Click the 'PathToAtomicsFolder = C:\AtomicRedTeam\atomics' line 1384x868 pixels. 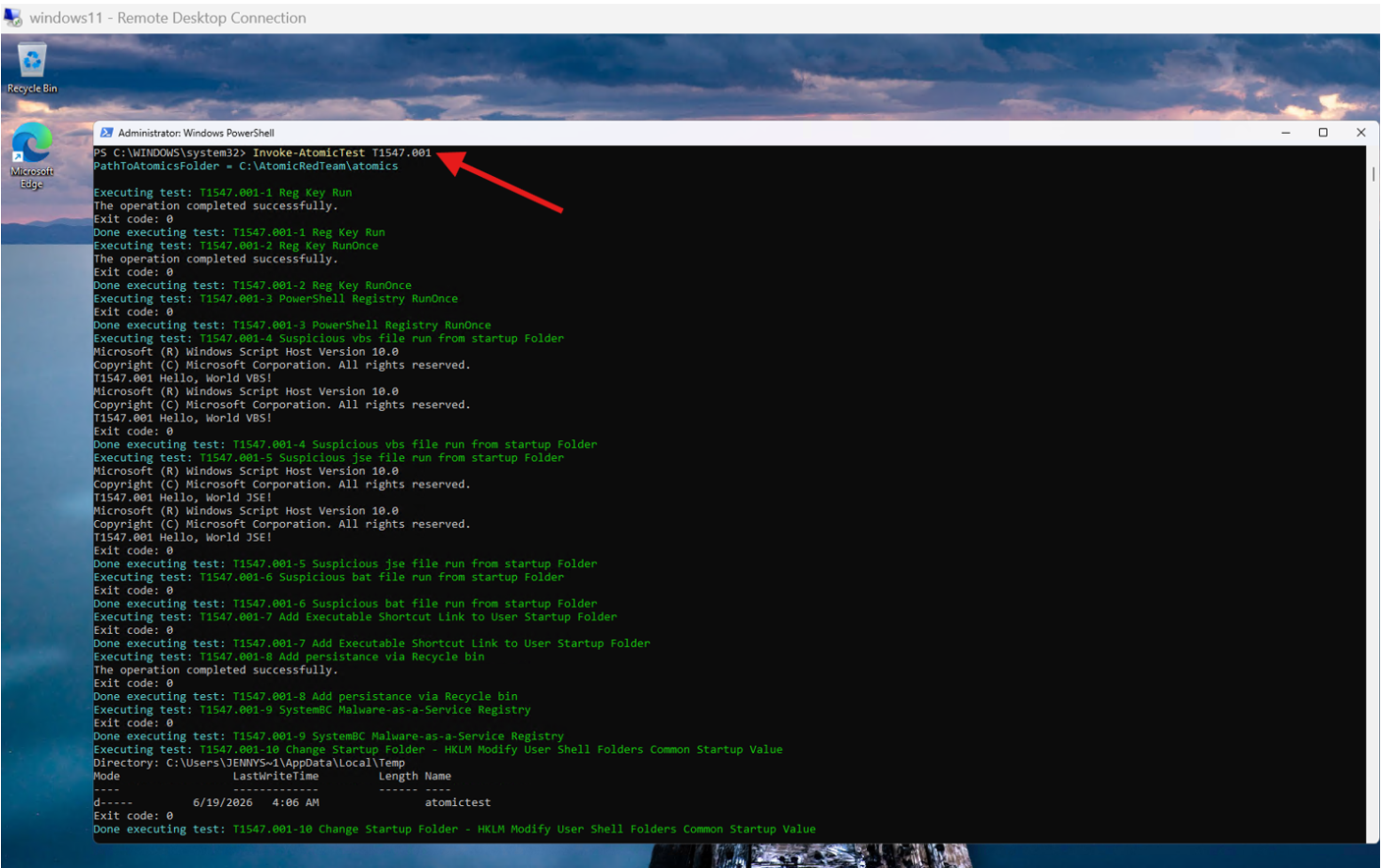click(x=246, y=166)
